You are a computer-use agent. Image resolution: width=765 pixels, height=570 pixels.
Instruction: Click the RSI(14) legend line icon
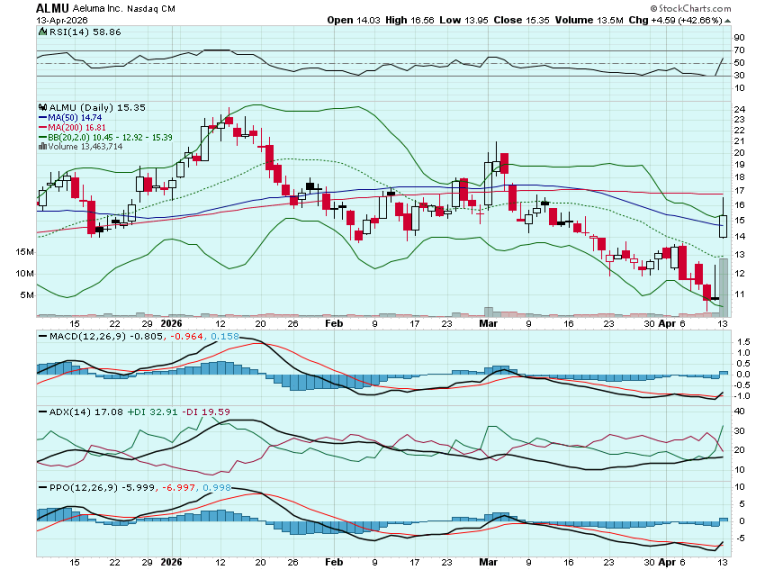click(x=41, y=32)
